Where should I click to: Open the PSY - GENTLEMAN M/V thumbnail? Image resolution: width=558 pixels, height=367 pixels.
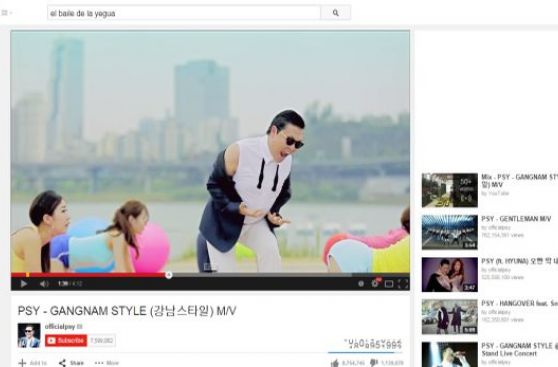(450, 232)
